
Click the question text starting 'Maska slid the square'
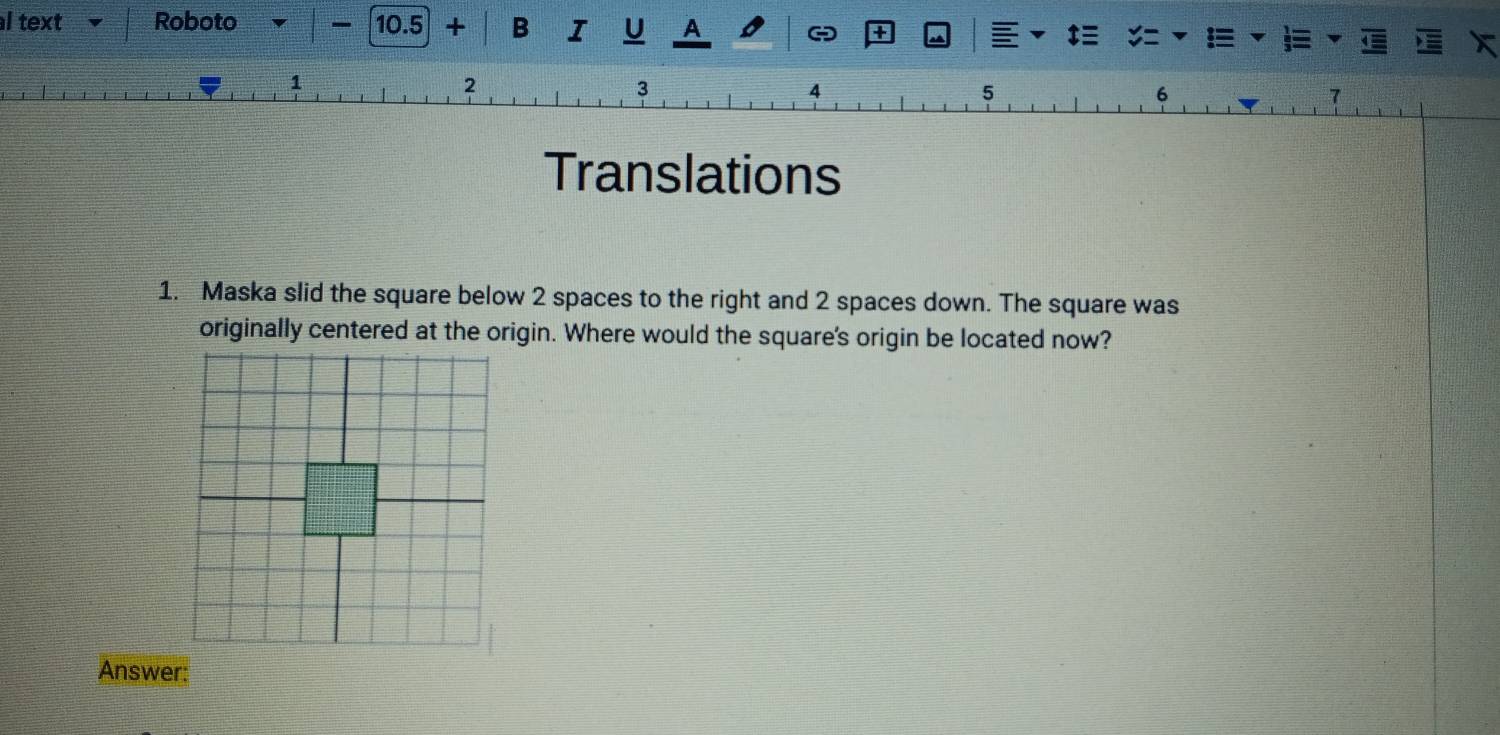click(x=690, y=299)
